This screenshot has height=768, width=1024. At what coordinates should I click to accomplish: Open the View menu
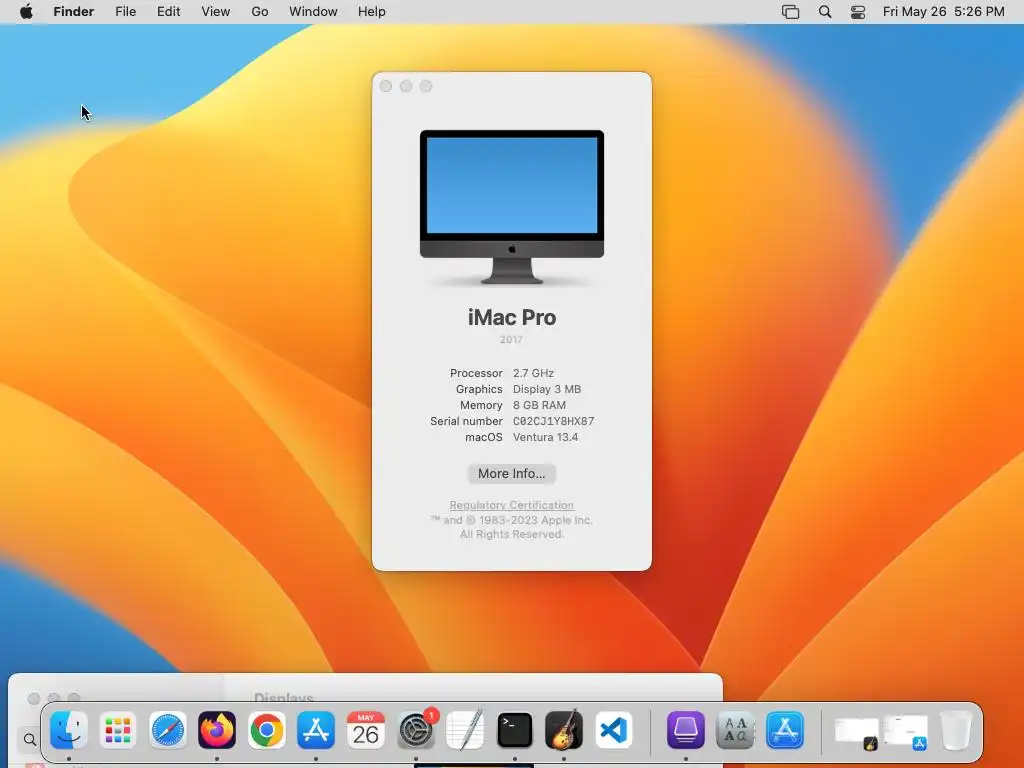coord(216,12)
